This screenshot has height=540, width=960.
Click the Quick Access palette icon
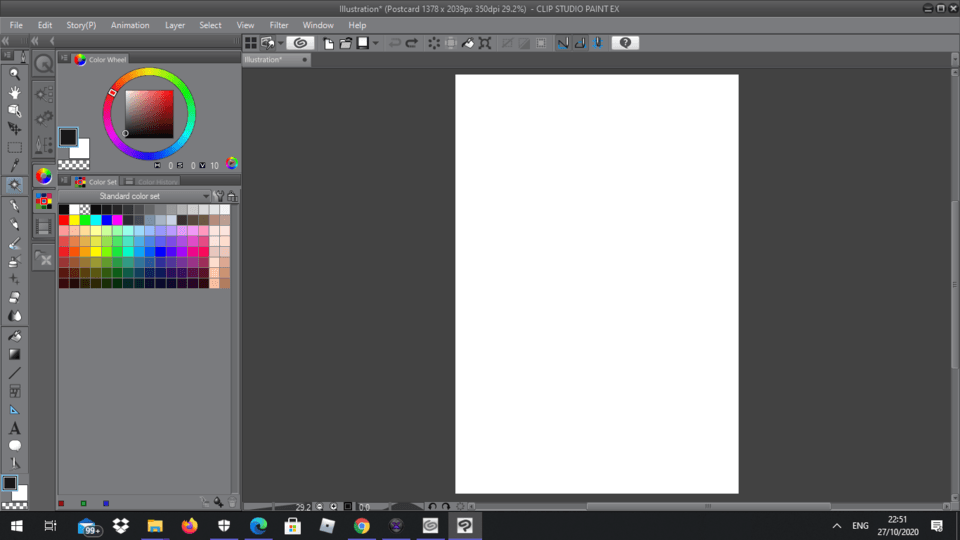43,64
